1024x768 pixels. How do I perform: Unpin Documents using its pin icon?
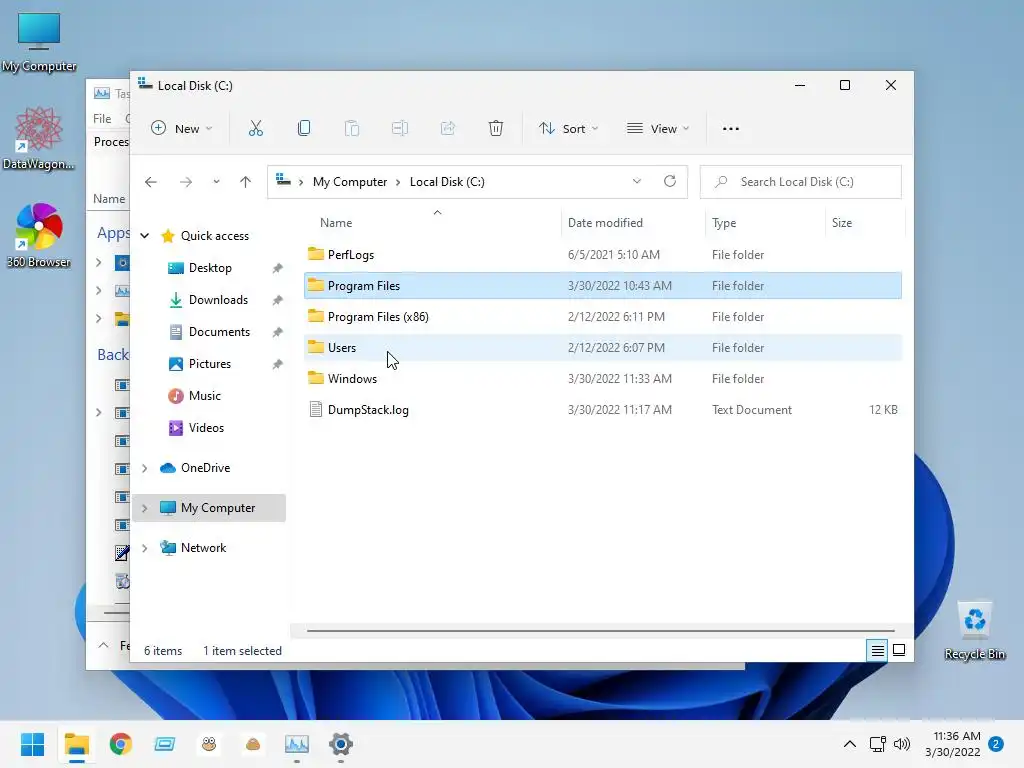[x=278, y=332]
